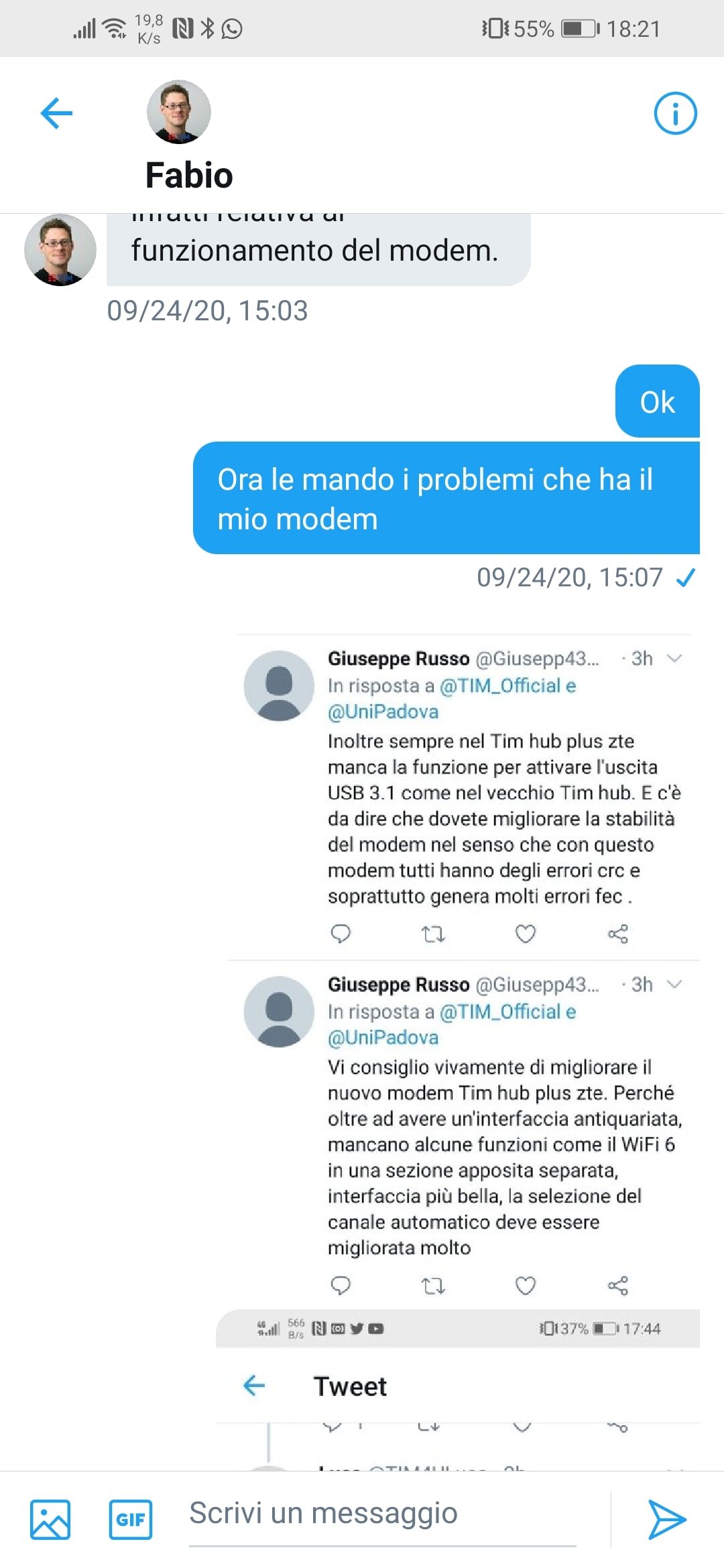Expand chevron menu on first tweet
This screenshot has width=724, height=1568.
[x=674, y=659]
